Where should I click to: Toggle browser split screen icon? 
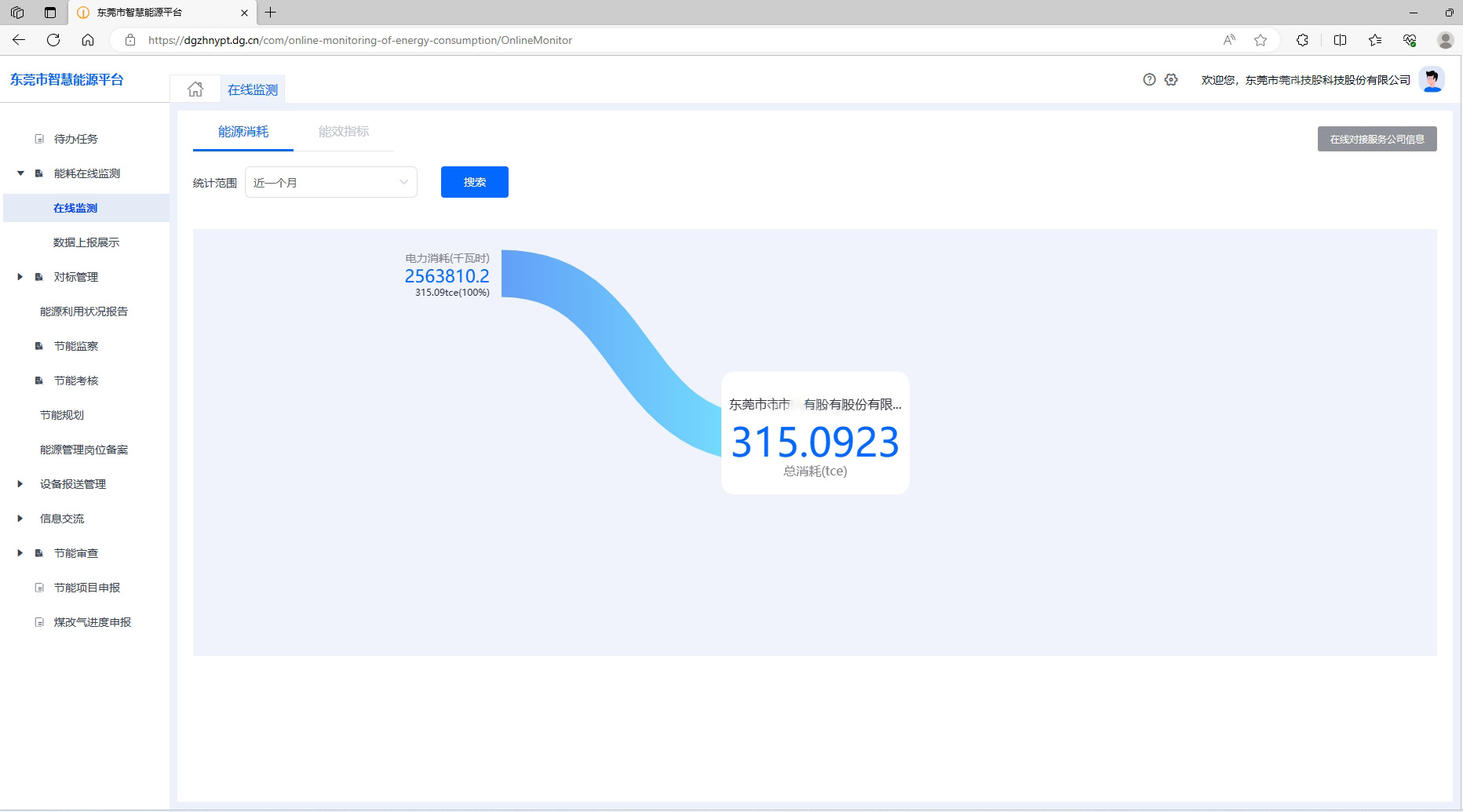[x=1340, y=40]
